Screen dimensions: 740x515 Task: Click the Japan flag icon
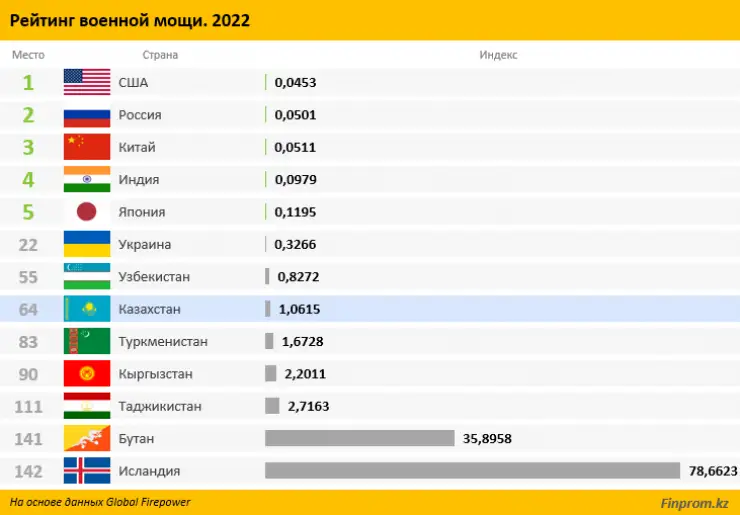(87, 212)
